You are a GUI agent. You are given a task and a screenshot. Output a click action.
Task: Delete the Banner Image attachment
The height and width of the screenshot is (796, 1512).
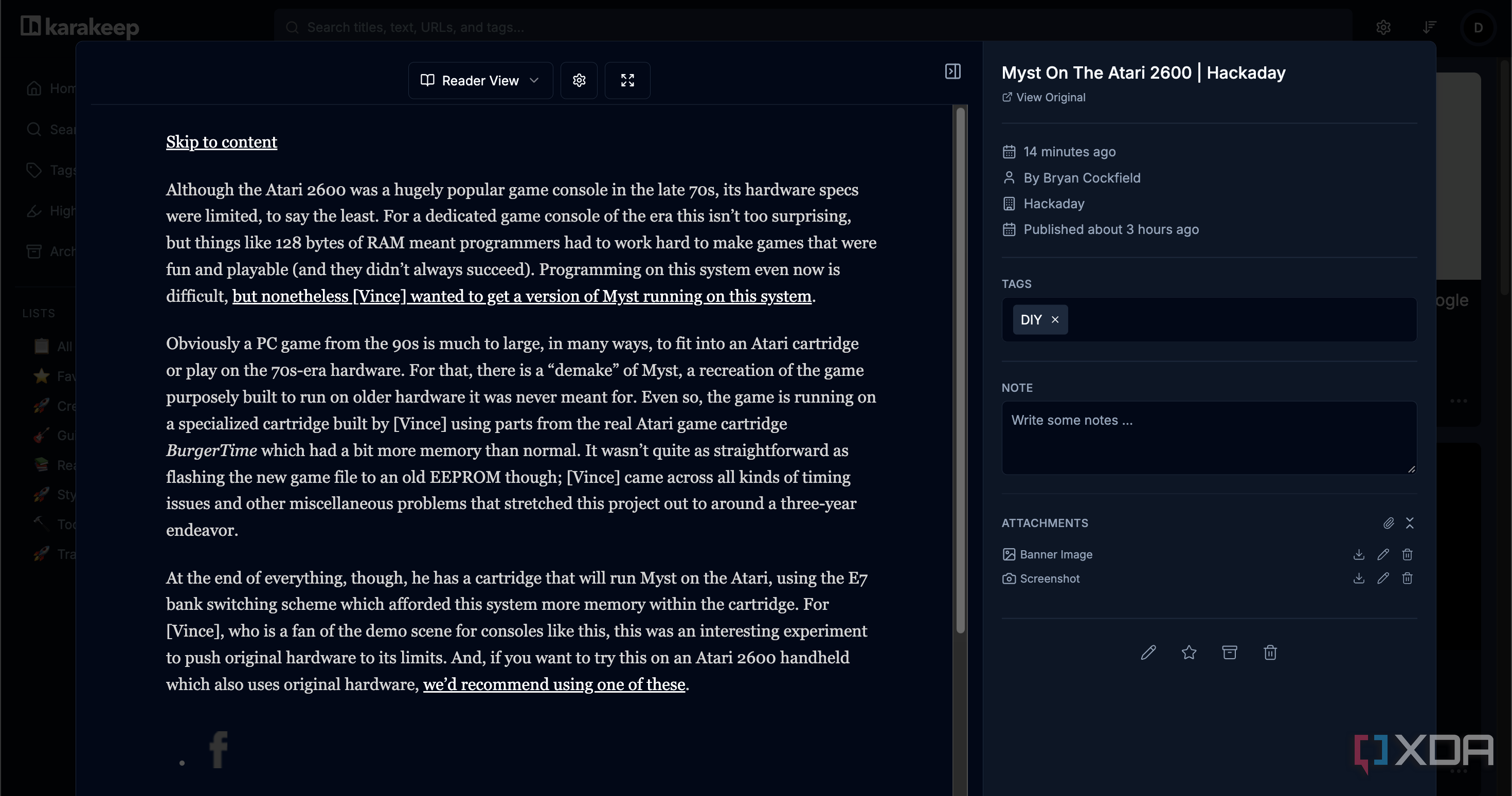(x=1407, y=554)
